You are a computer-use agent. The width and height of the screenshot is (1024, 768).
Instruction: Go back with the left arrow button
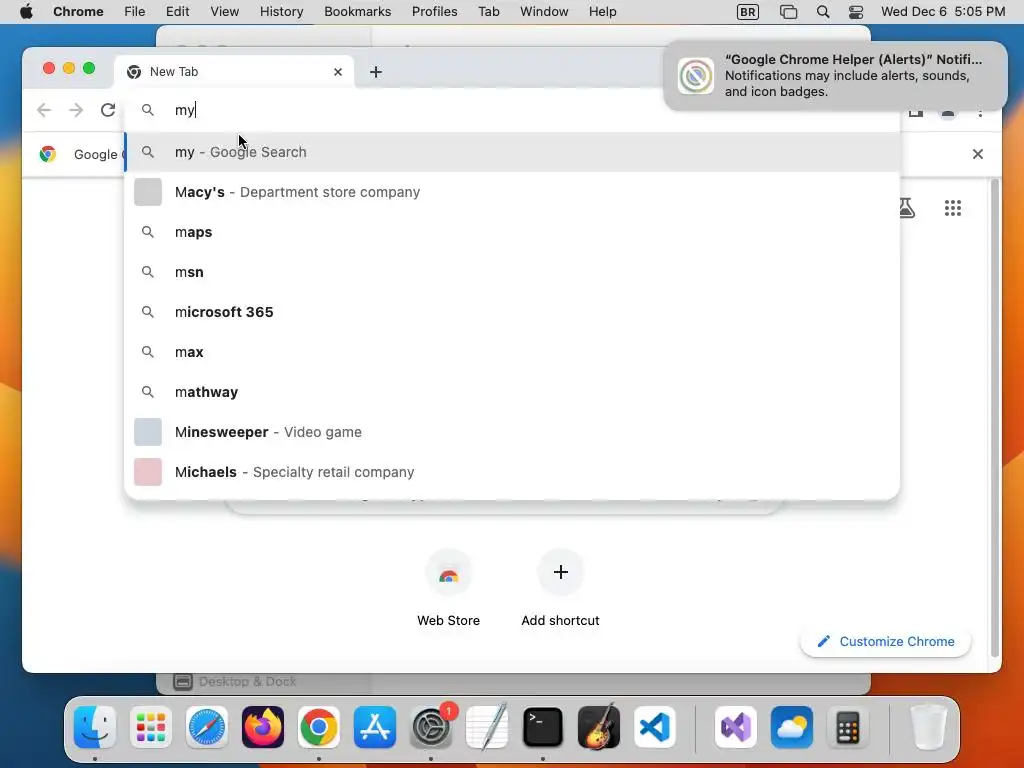point(44,110)
